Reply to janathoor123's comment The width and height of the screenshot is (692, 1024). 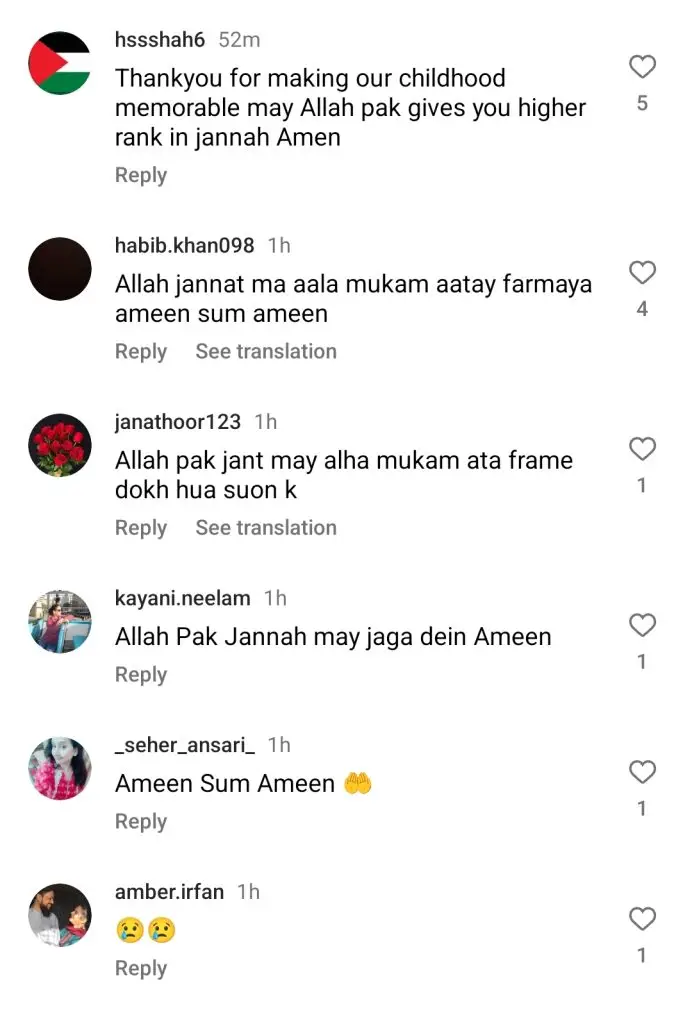coord(141,528)
